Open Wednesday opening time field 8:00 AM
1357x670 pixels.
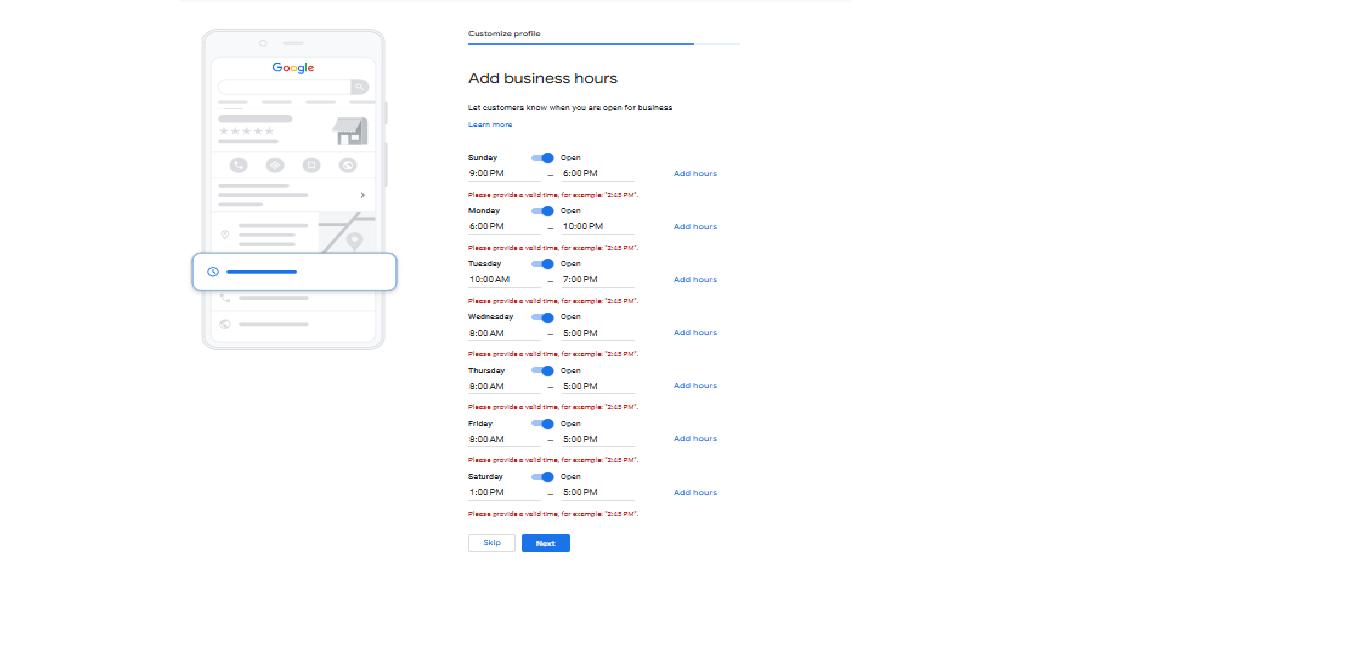coord(504,333)
